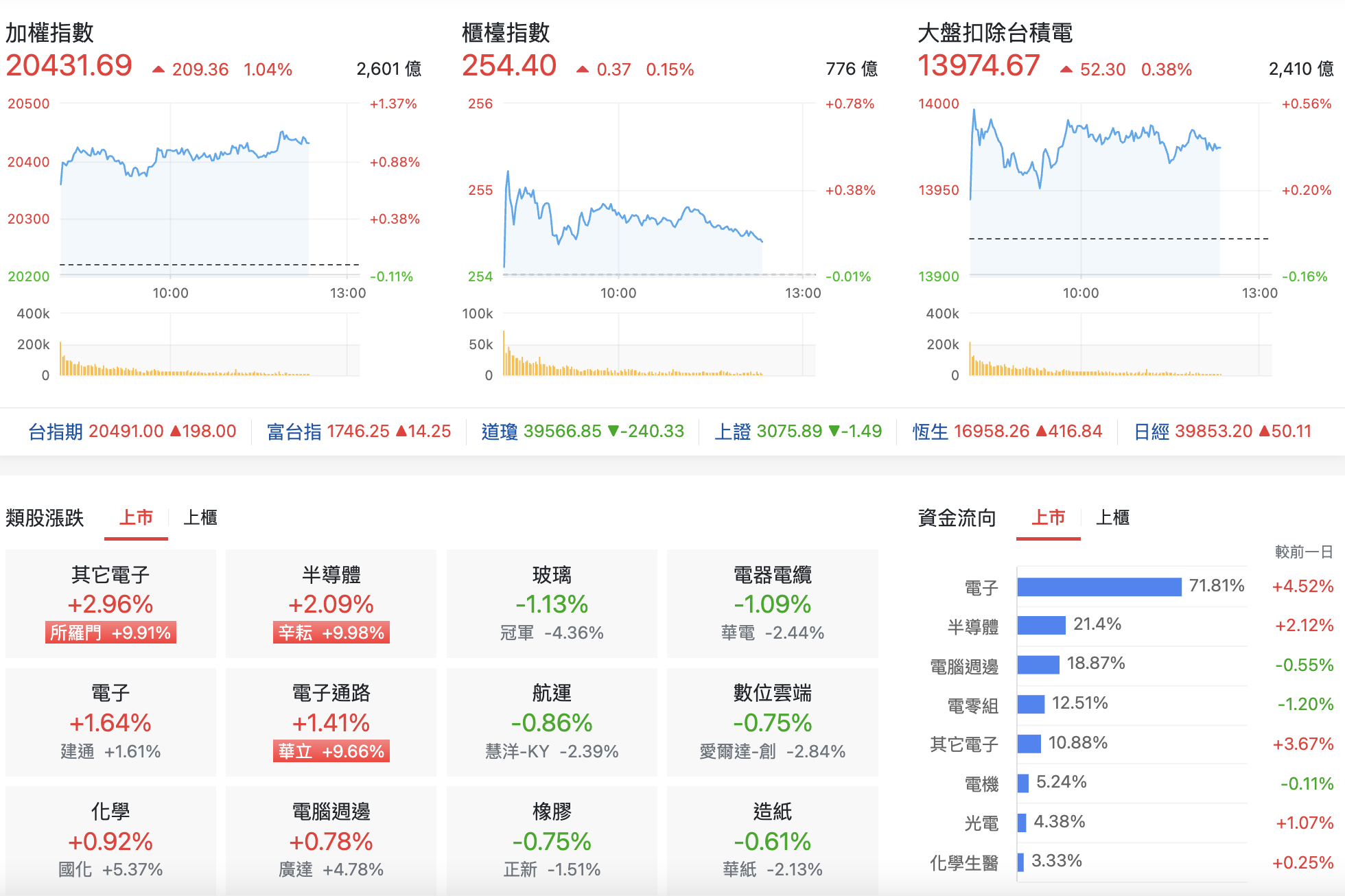1345x896 pixels.
Task: Click the 加權指數 title heading
Action: tap(49, 32)
